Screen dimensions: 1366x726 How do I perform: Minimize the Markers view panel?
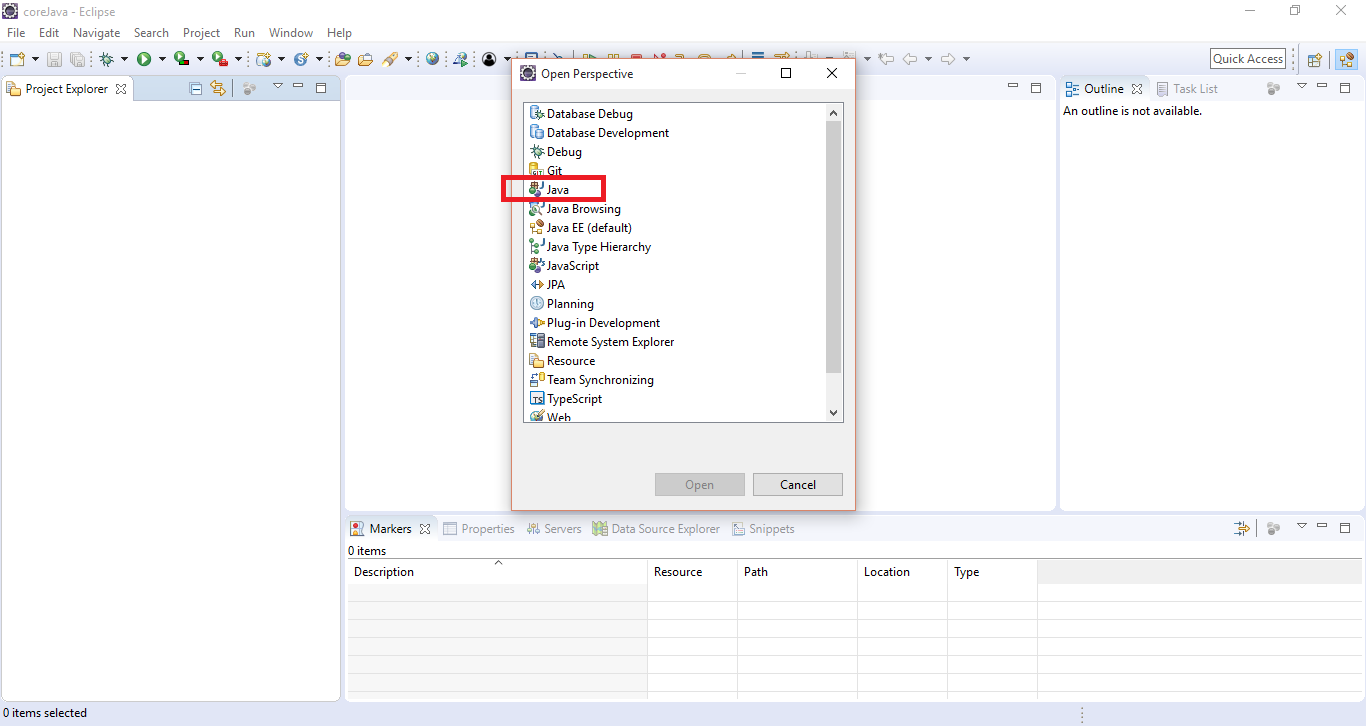coord(1322,525)
